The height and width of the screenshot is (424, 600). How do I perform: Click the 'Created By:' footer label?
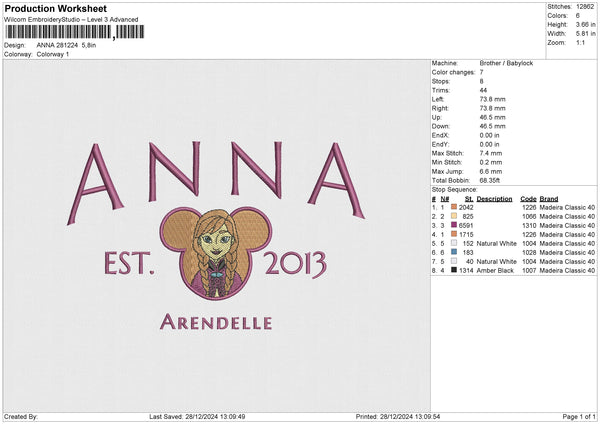[21, 416]
